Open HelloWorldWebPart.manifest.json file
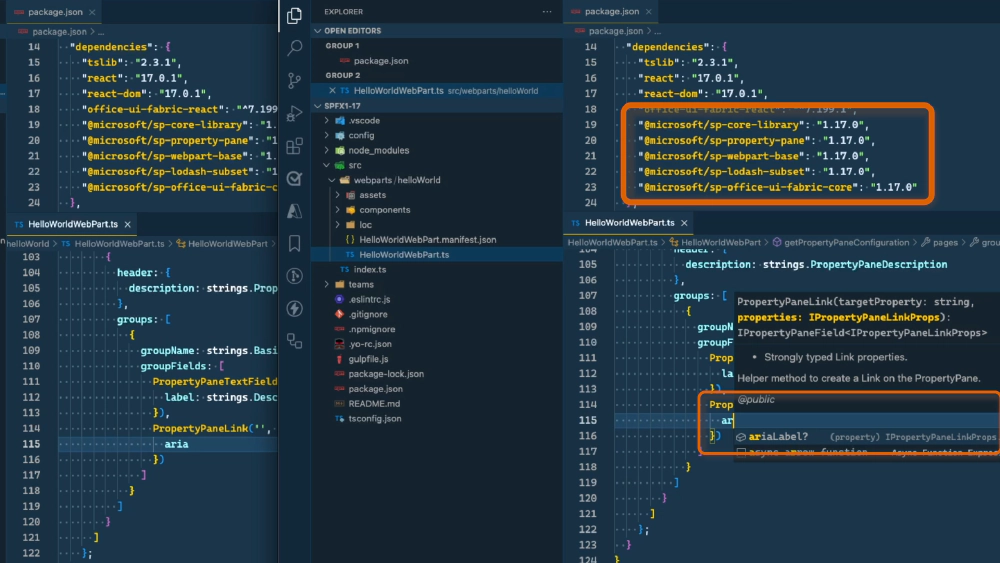 tap(428, 240)
